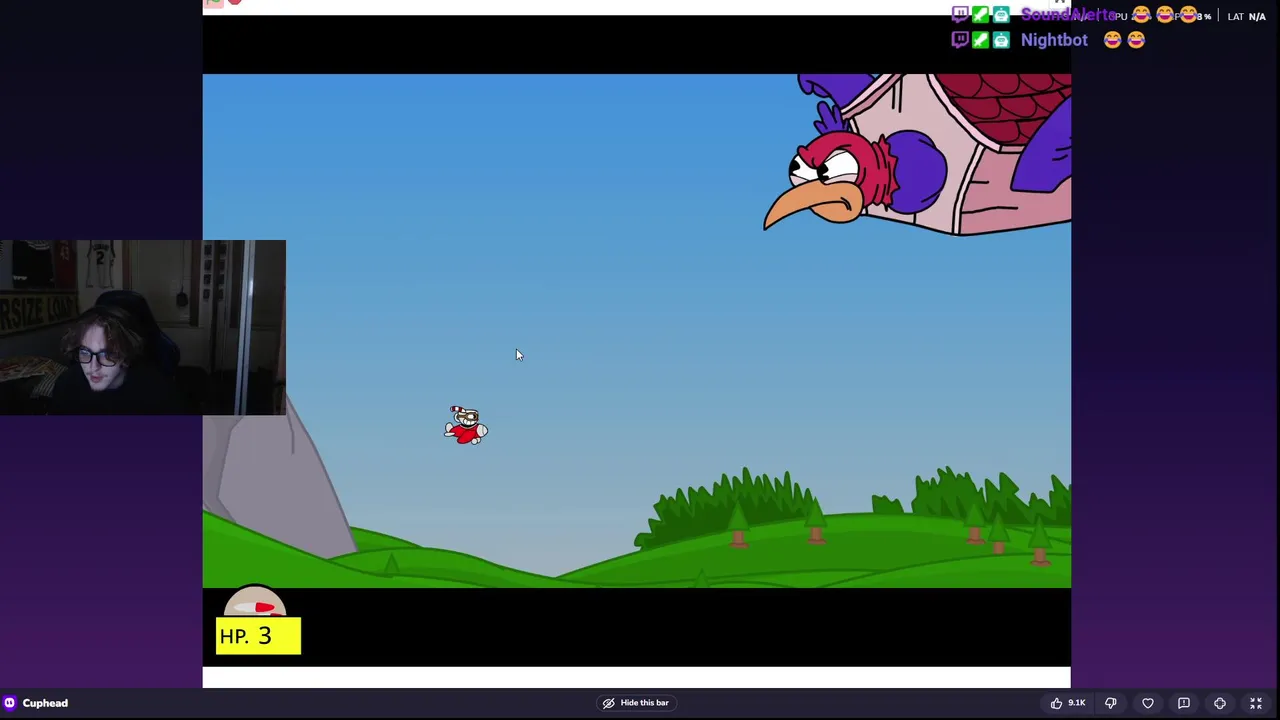Click the 9.1K like count

click(x=1077, y=703)
